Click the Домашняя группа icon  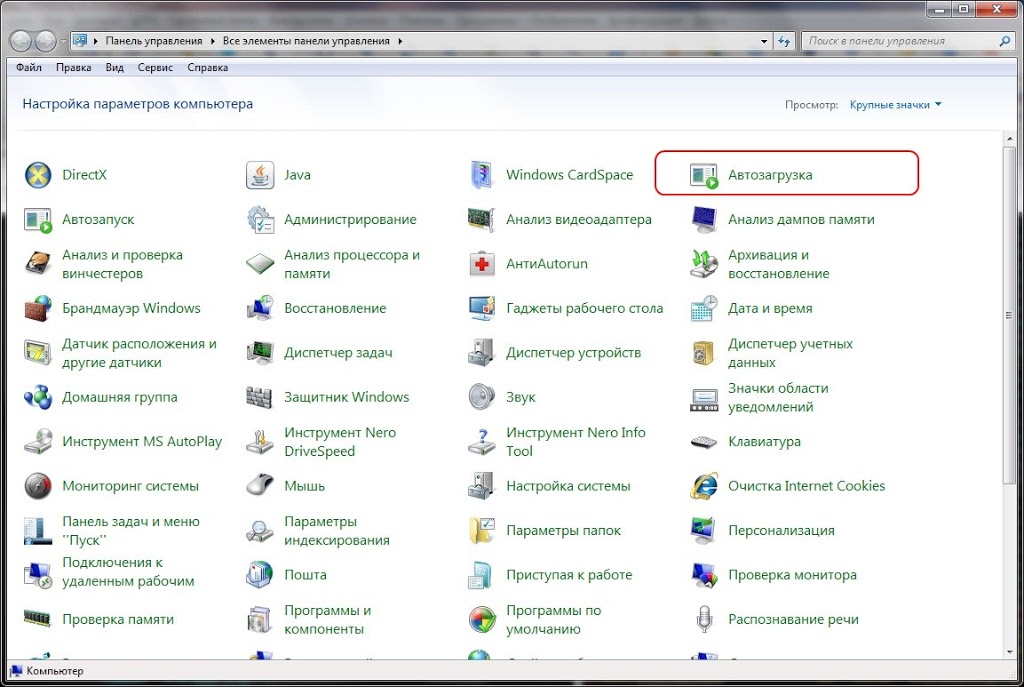point(38,397)
